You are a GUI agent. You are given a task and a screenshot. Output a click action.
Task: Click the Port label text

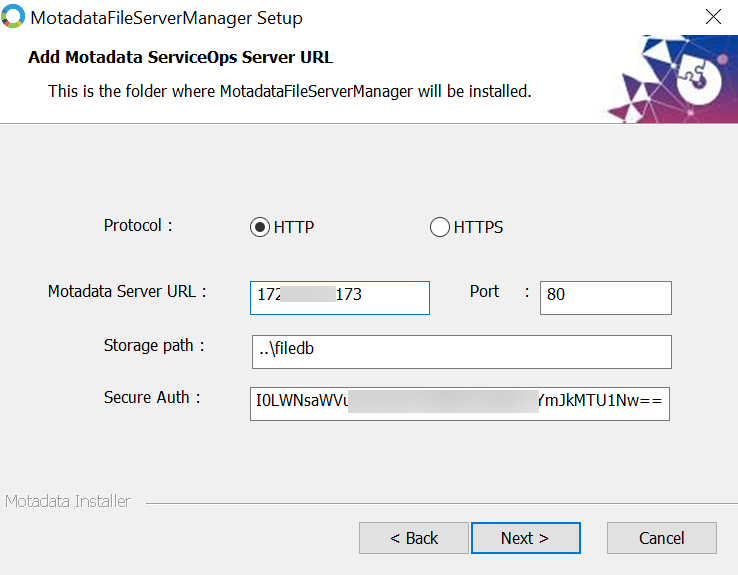coord(485,292)
